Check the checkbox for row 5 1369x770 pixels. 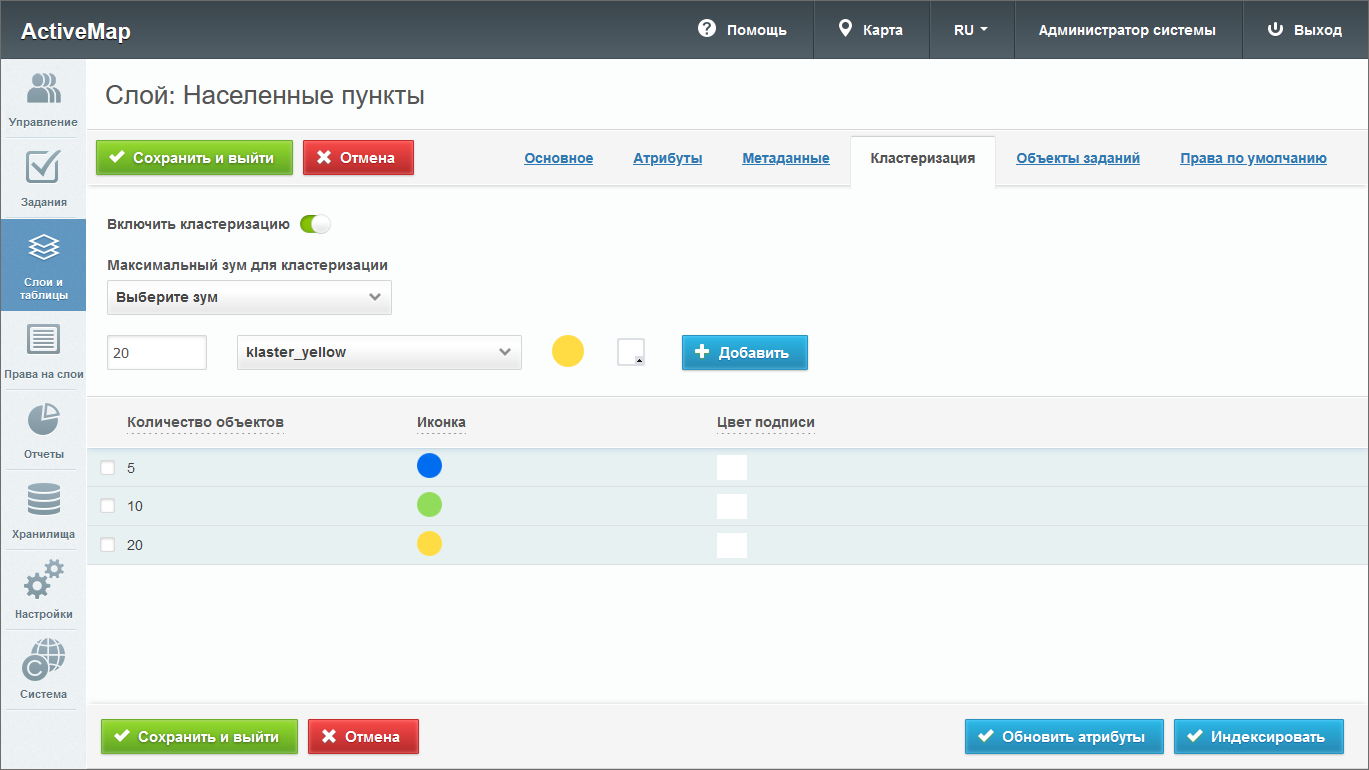(108, 468)
